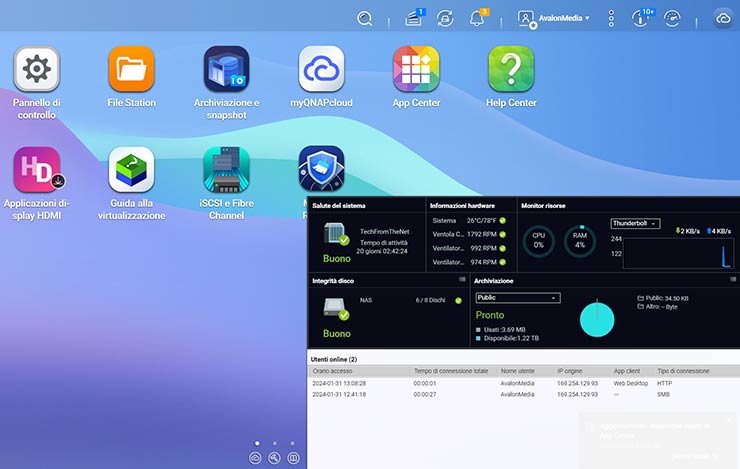Open the notifications bell icon
This screenshot has width=740, height=469.
coord(477,18)
